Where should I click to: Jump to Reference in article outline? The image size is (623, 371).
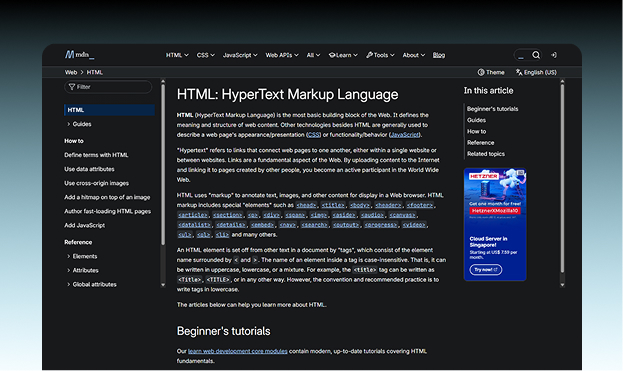pos(480,143)
